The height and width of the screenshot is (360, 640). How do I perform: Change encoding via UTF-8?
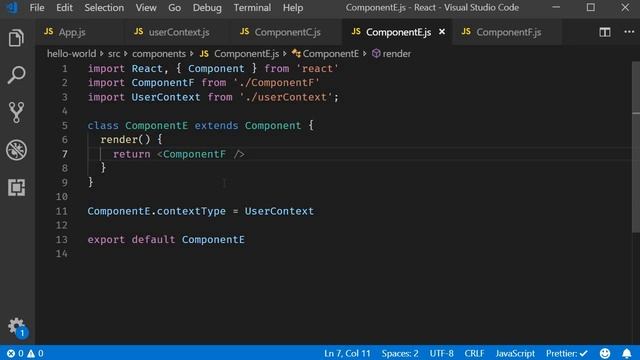tap(441, 353)
